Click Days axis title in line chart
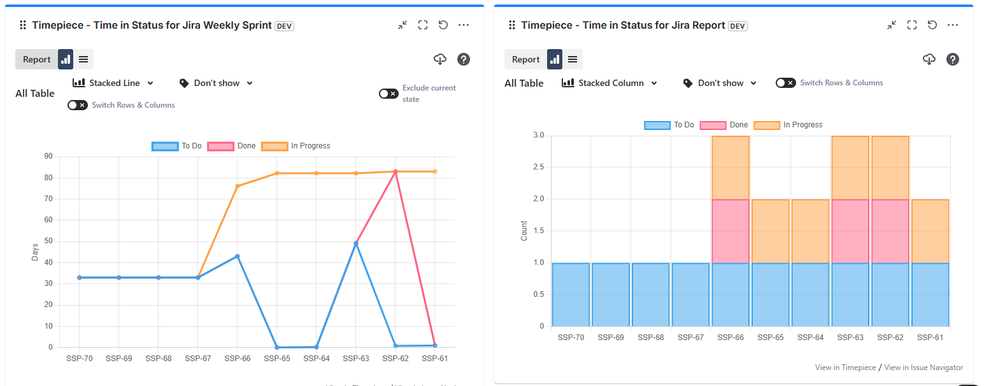The width and height of the screenshot is (998, 386). point(35,252)
